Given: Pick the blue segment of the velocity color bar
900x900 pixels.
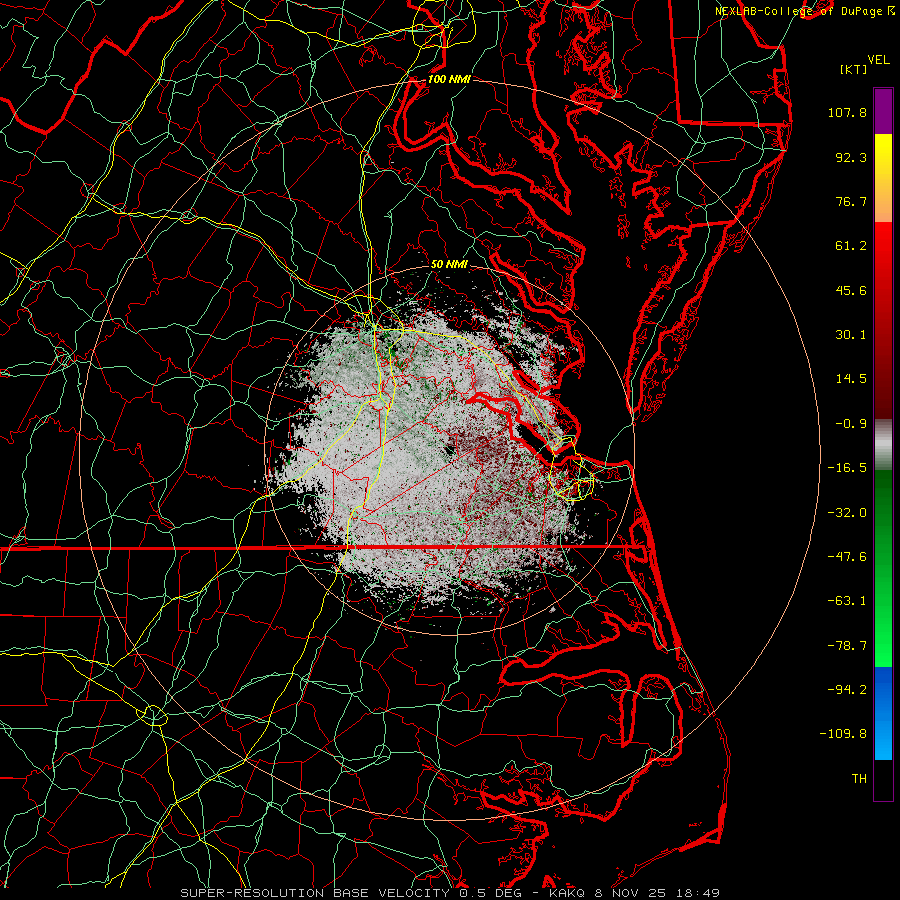Looking at the screenshot, I should 883,713.
